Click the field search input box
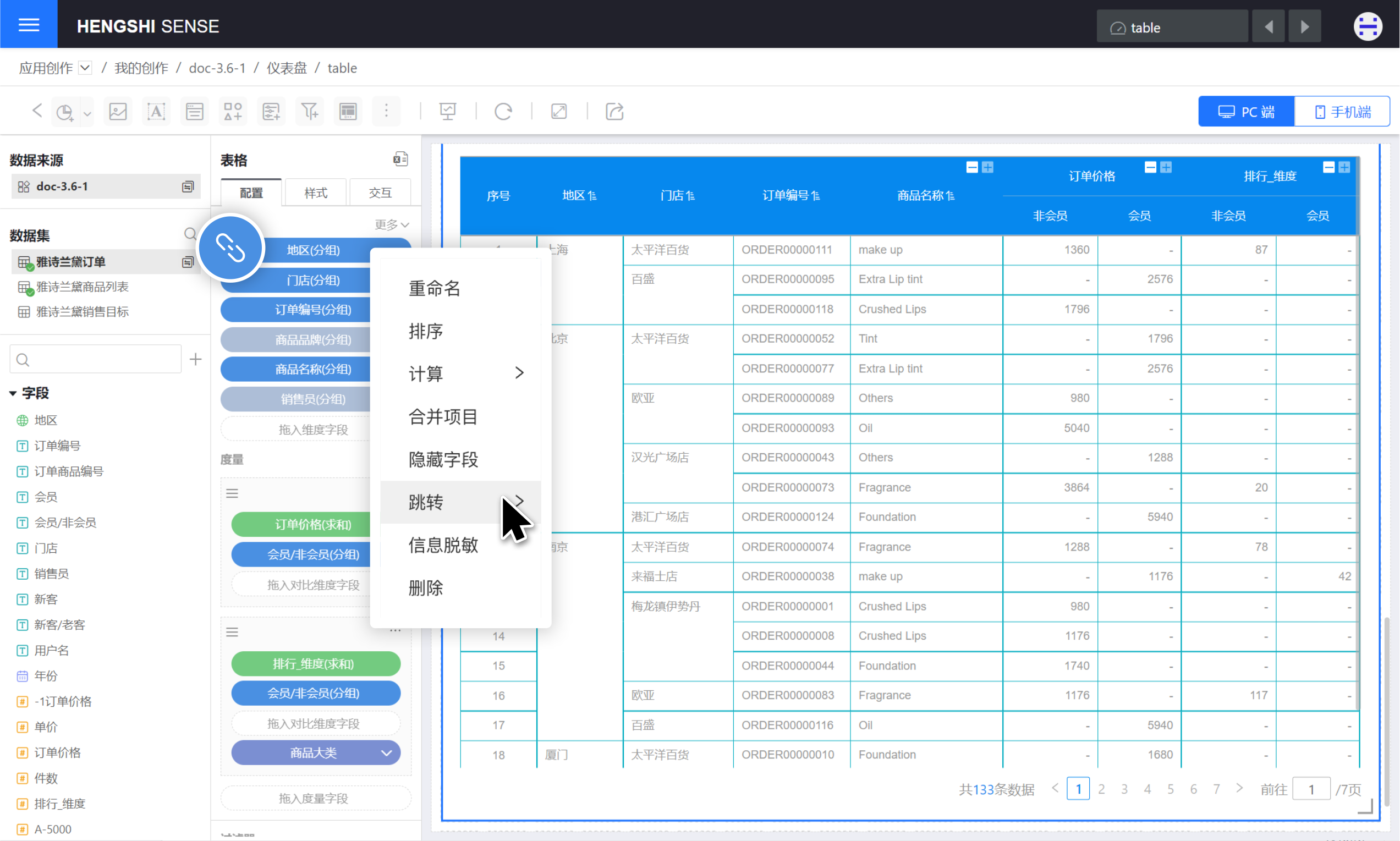Screen dimensions: 1400x841 click(x=95, y=359)
